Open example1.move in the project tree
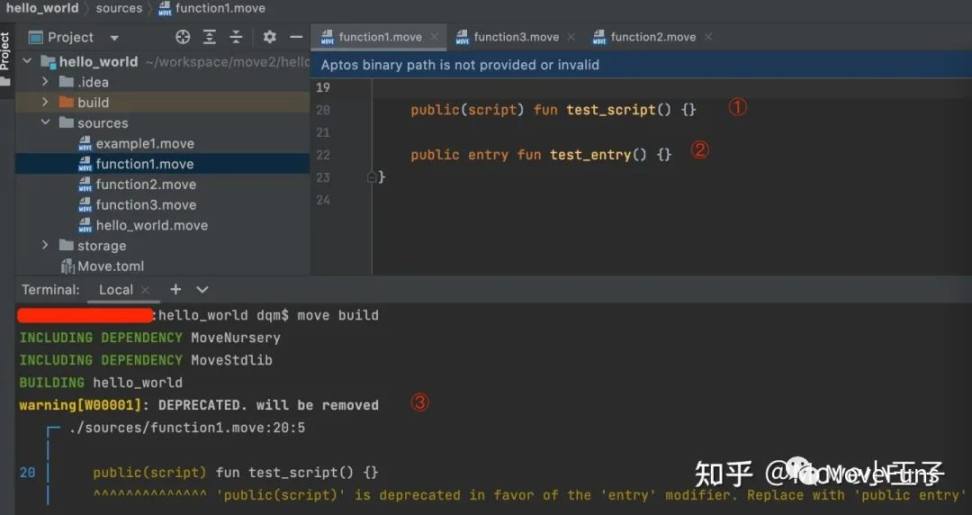Image resolution: width=972 pixels, height=515 pixels. tap(144, 143)
